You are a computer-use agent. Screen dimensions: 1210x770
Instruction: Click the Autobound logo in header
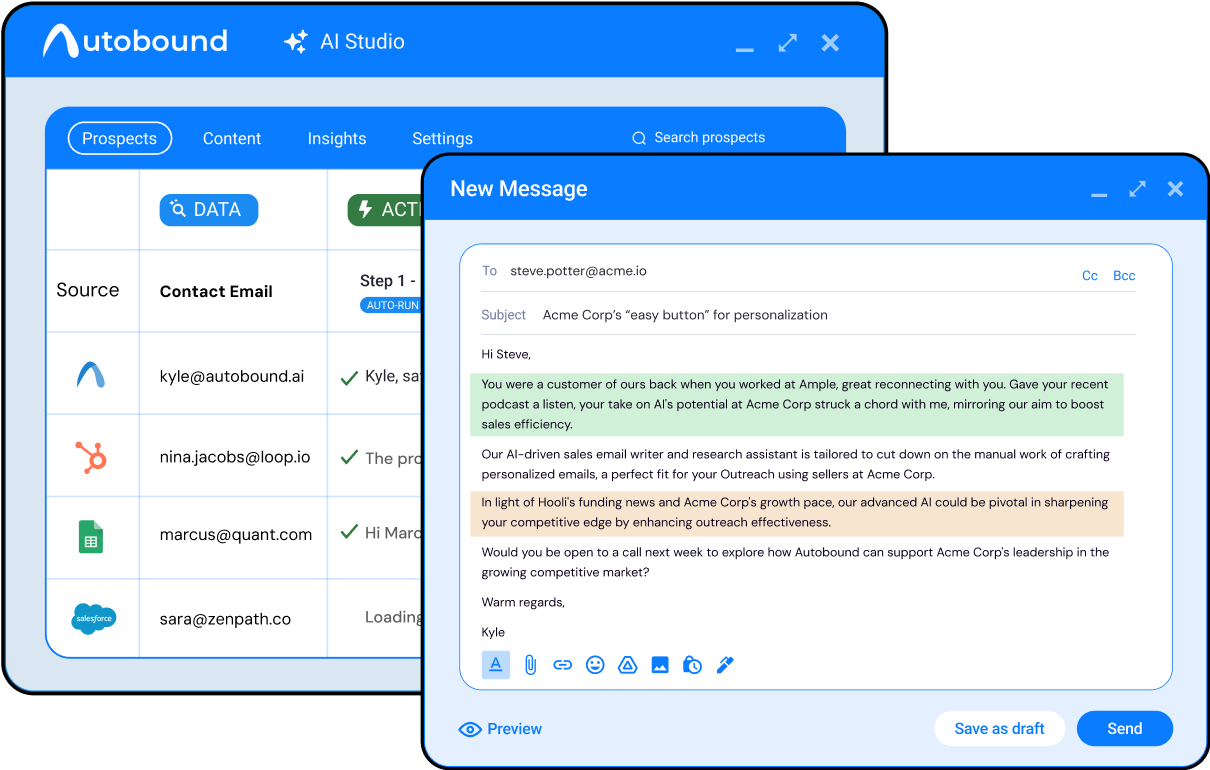135,41
